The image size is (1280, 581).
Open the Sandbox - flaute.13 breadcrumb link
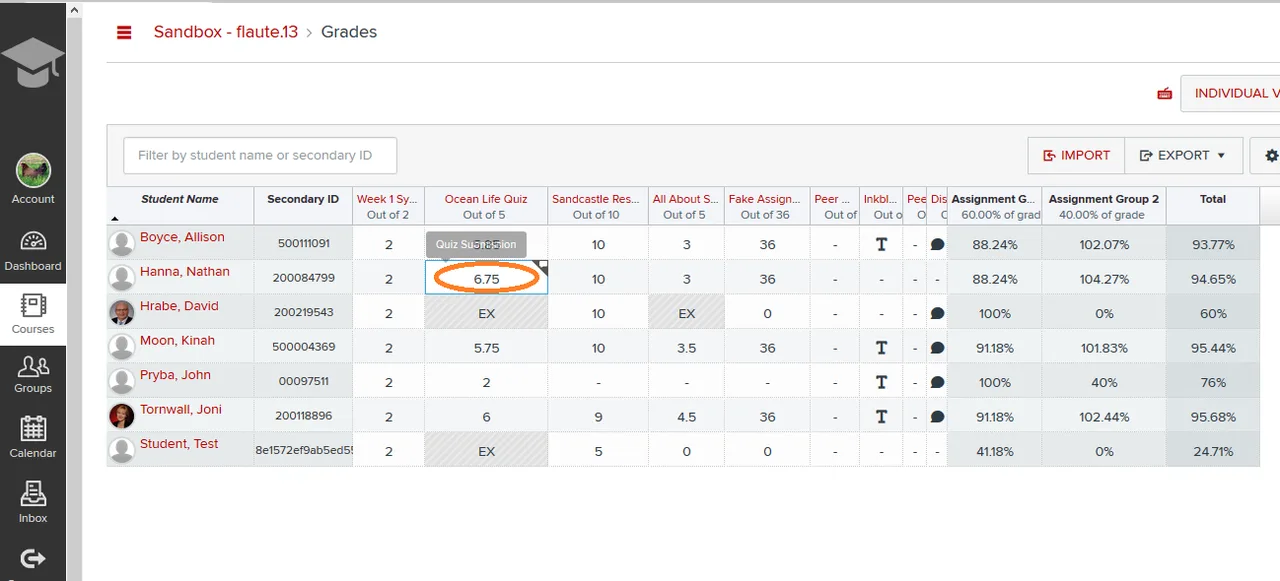(x=226, y=32)
